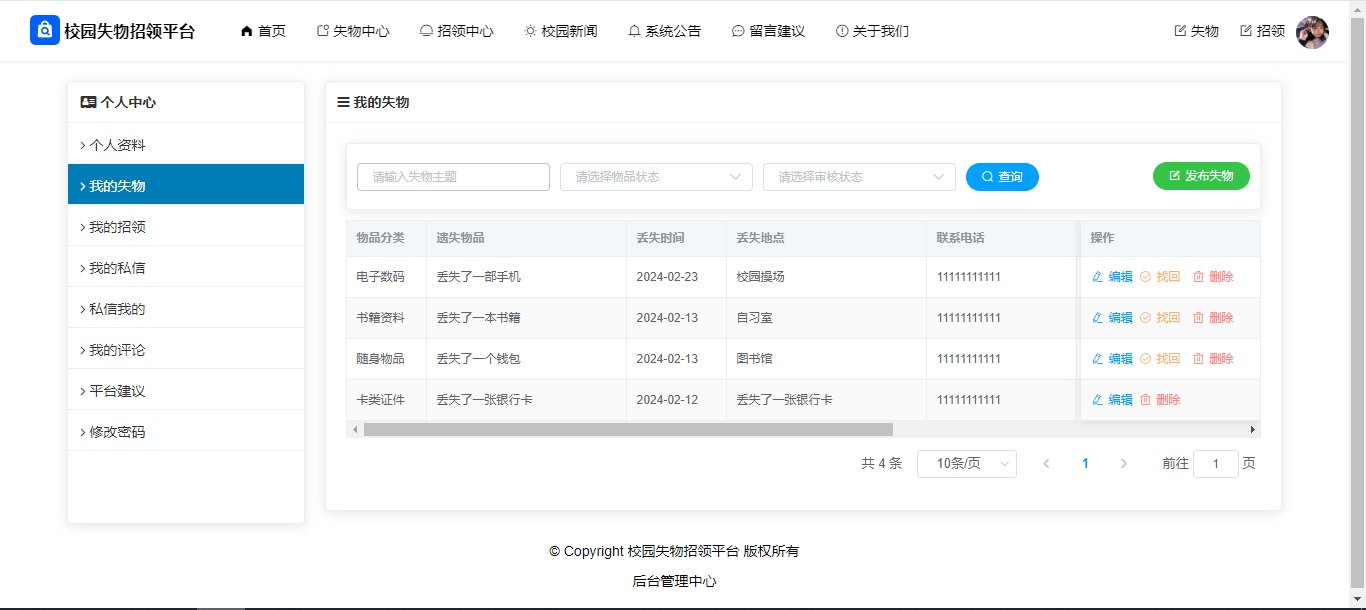Click the platform logo lock icon

[x=45, y=31]
